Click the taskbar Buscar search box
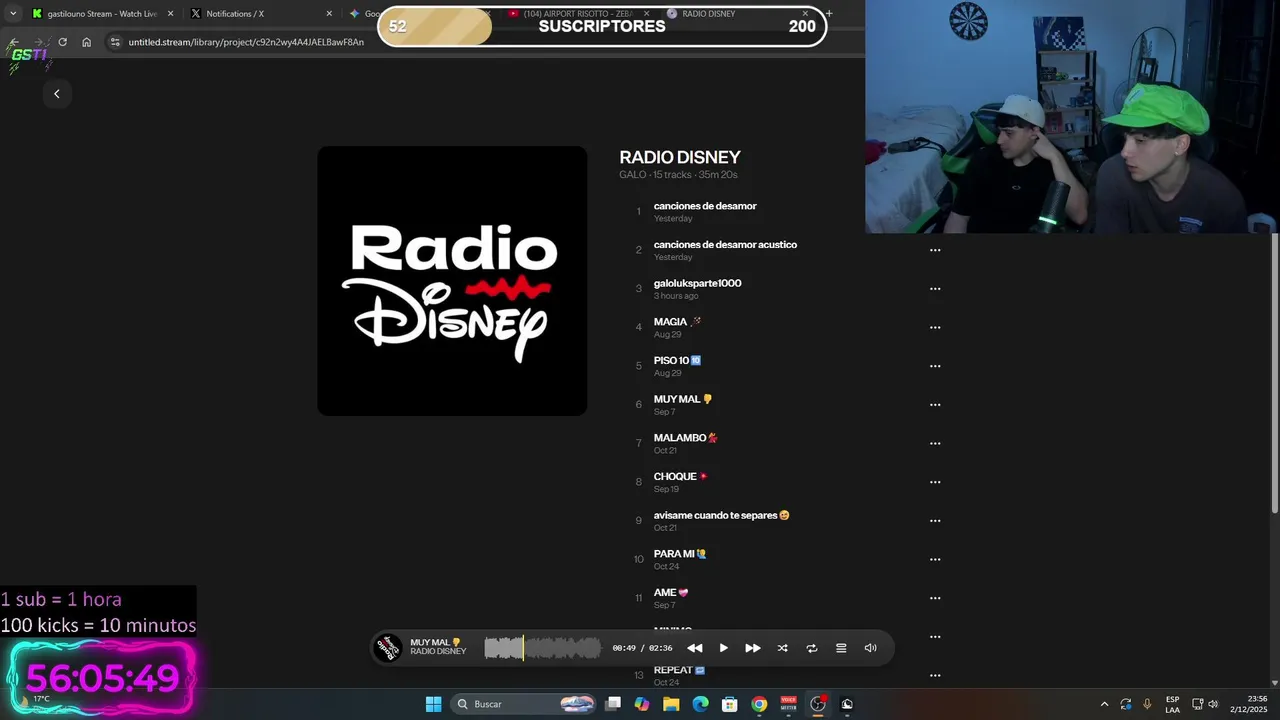Screen dimensions: 1280x720 525,704
